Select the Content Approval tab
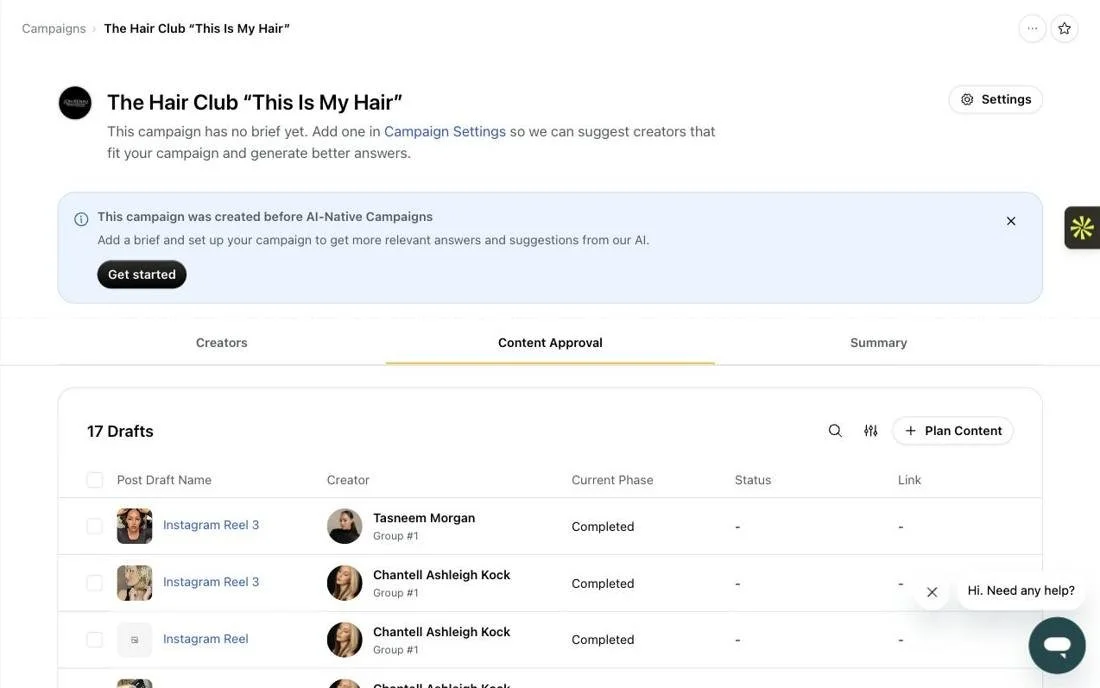1100x688 pixels. [550, 343]
